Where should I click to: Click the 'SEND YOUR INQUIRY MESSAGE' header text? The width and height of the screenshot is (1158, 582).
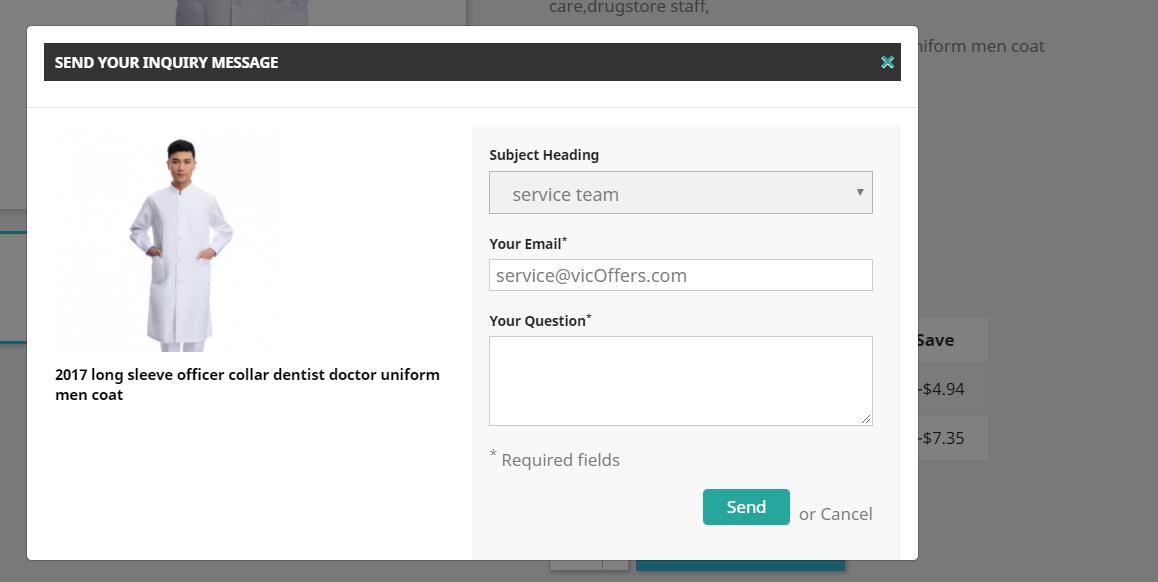[x=166, y=62]
